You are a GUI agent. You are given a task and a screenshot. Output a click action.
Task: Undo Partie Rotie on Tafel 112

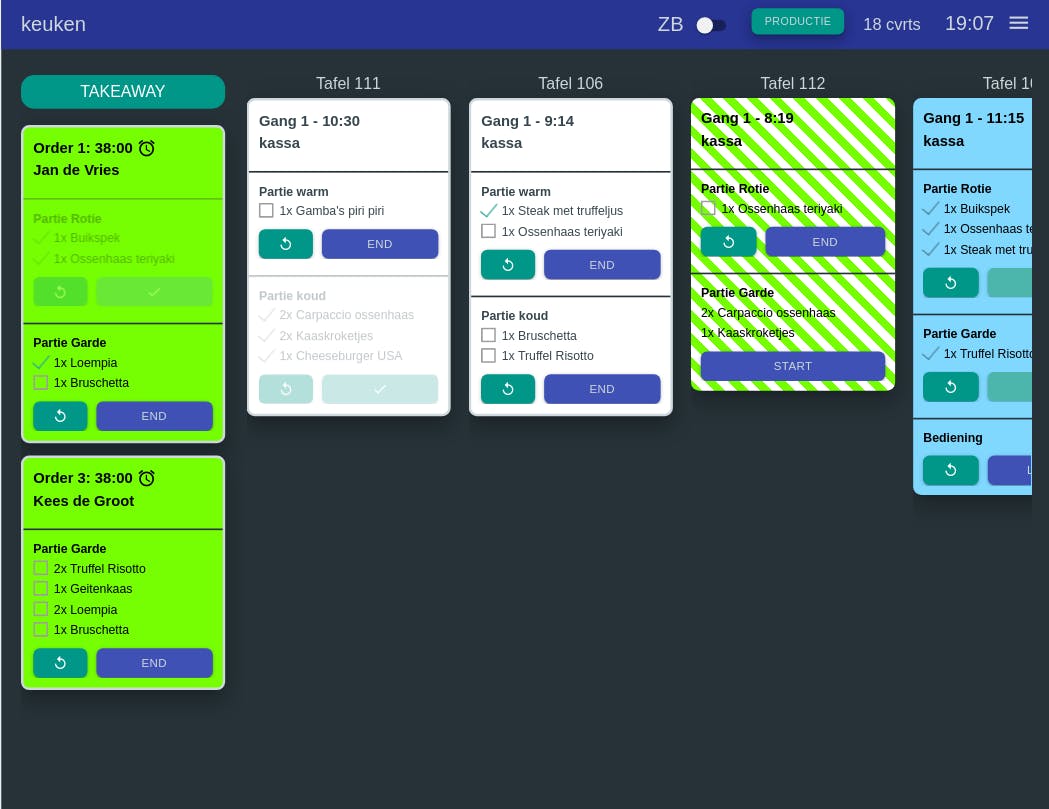pos(729,242)
